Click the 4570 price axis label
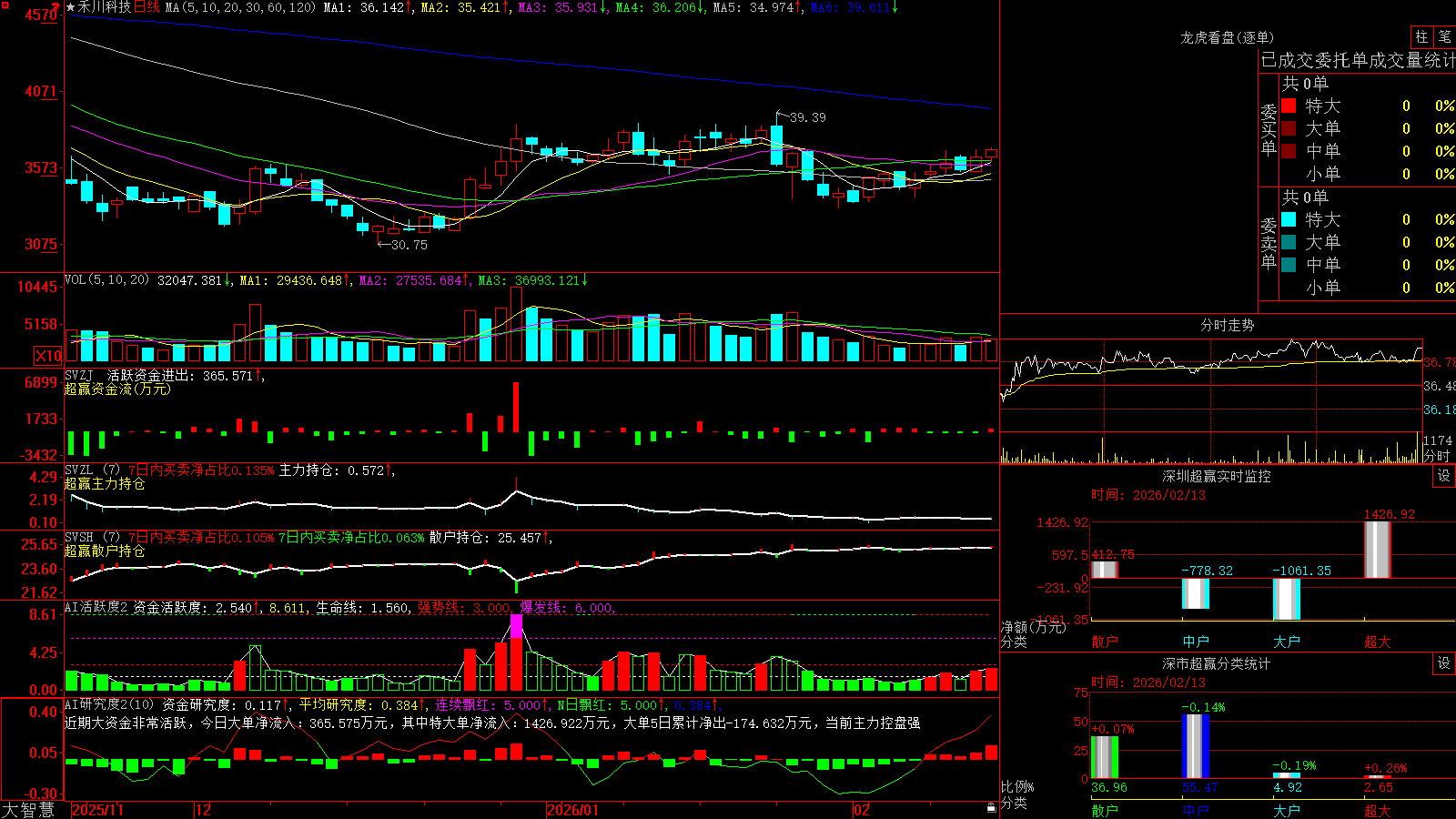Viewport: 1456px width, 819px height. tap(41, 15)
